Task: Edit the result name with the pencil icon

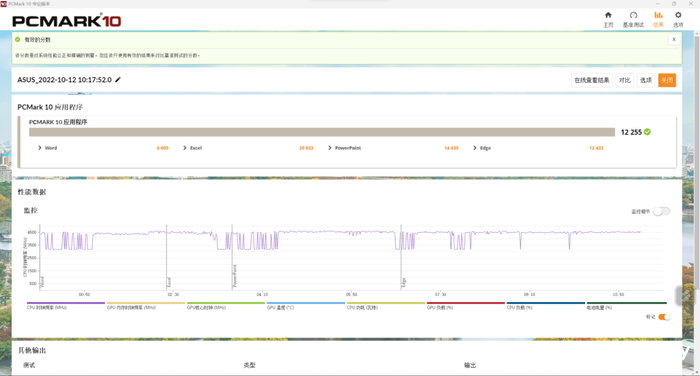Action: click(x=118, y=79)
